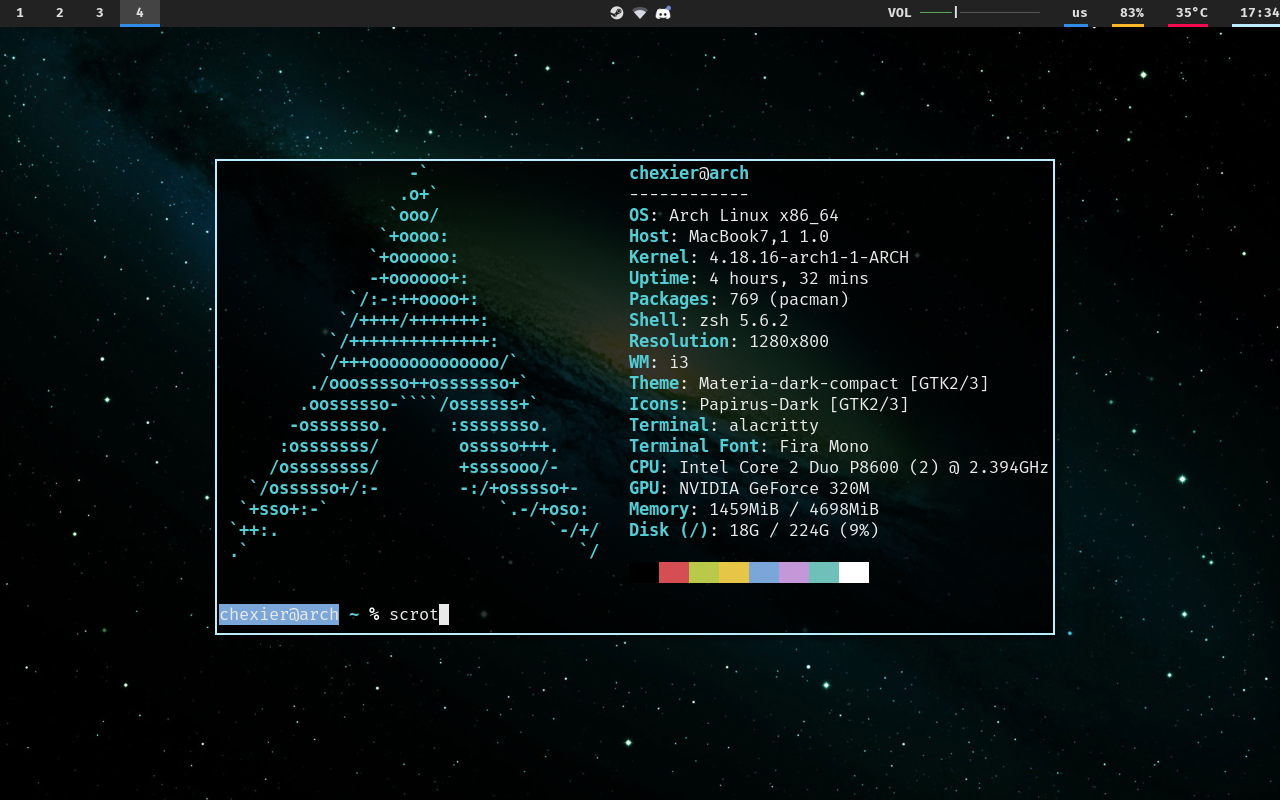
Task: Click the GPU: NVIDIA GeForce 320M line
Action: click(x=749, y=488)
